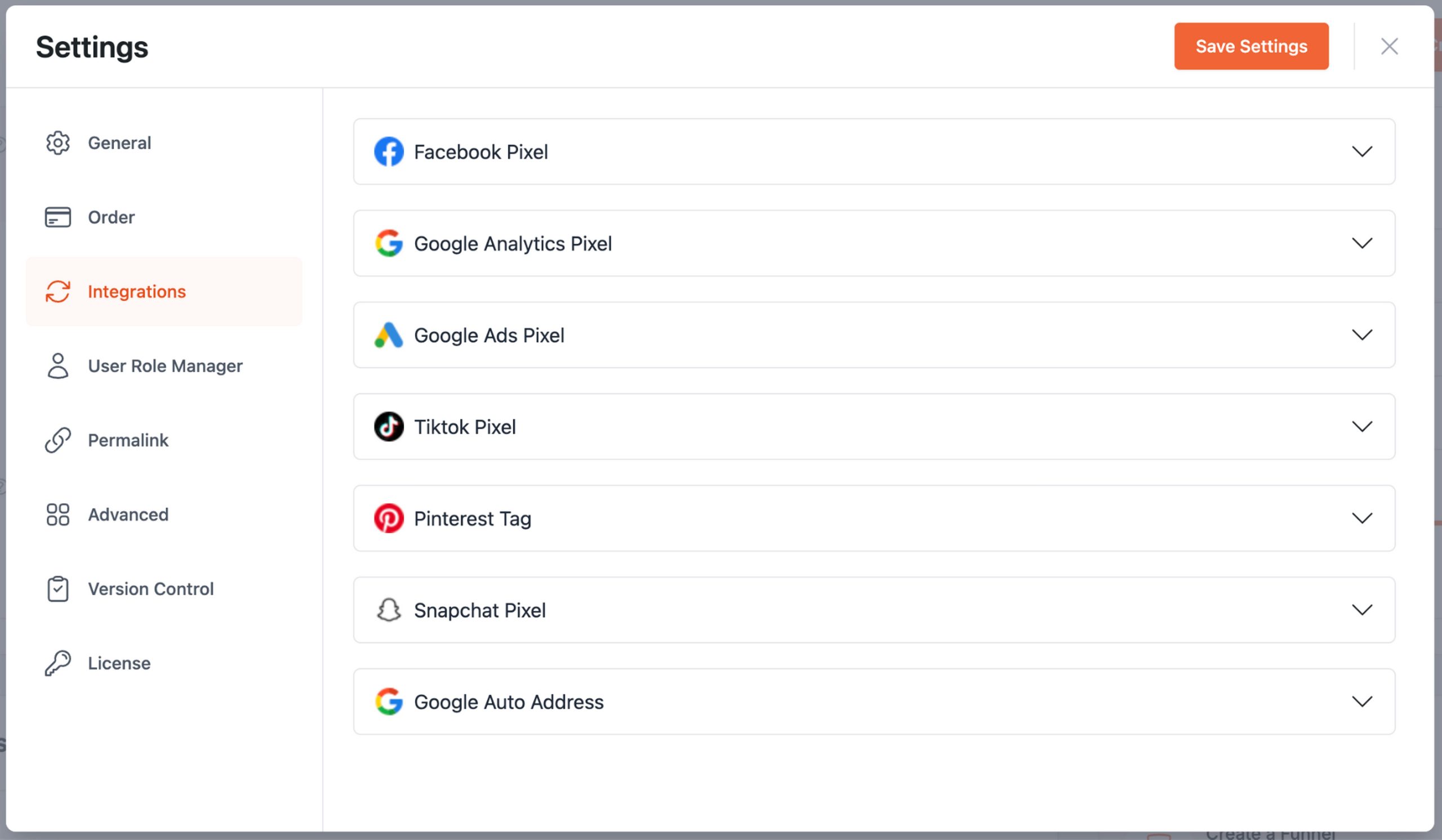
Task: Click the Tiktok Pixel icon
Action: pos(388,427)
